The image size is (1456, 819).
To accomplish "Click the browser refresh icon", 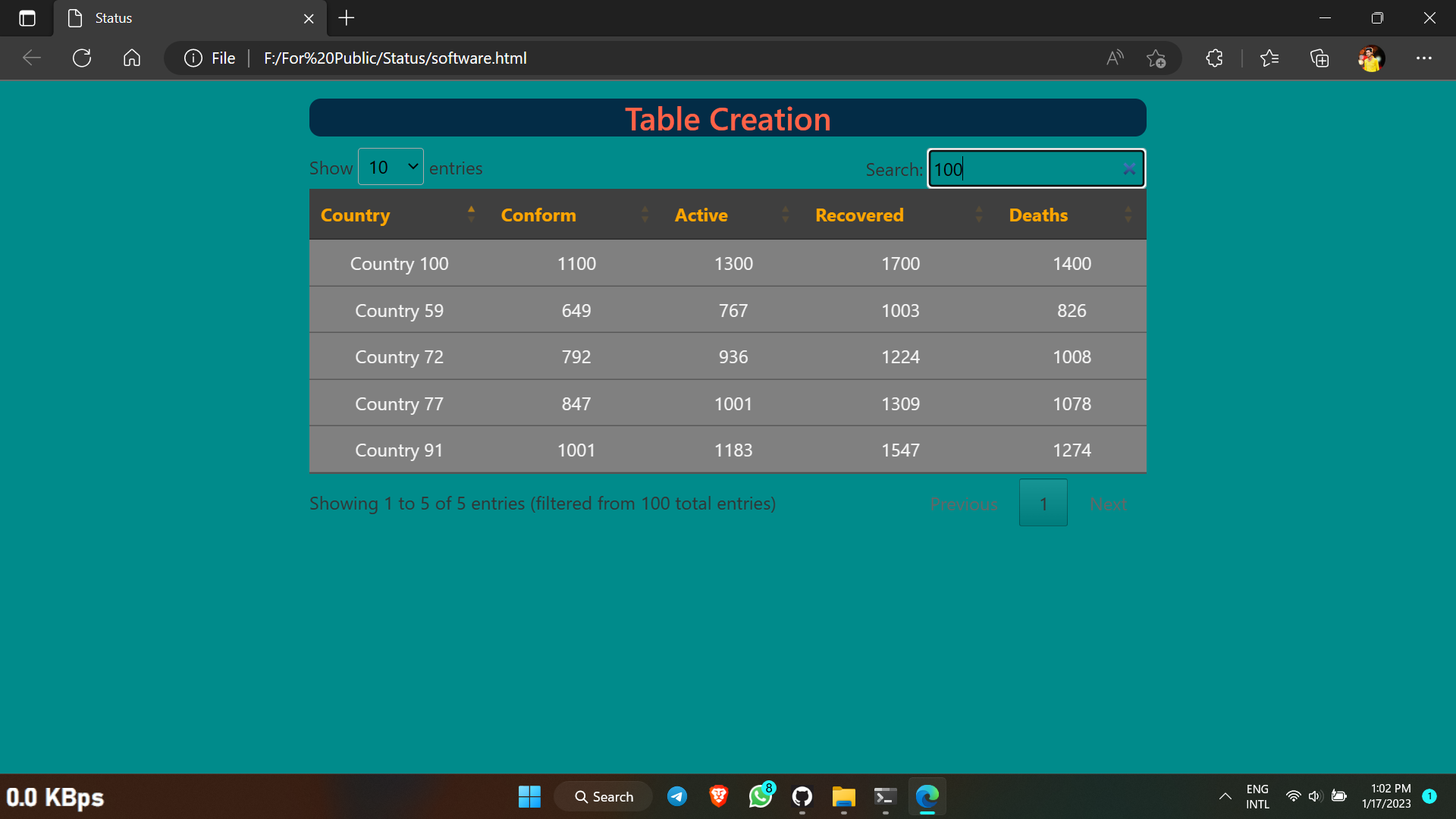I will (82, 58).
